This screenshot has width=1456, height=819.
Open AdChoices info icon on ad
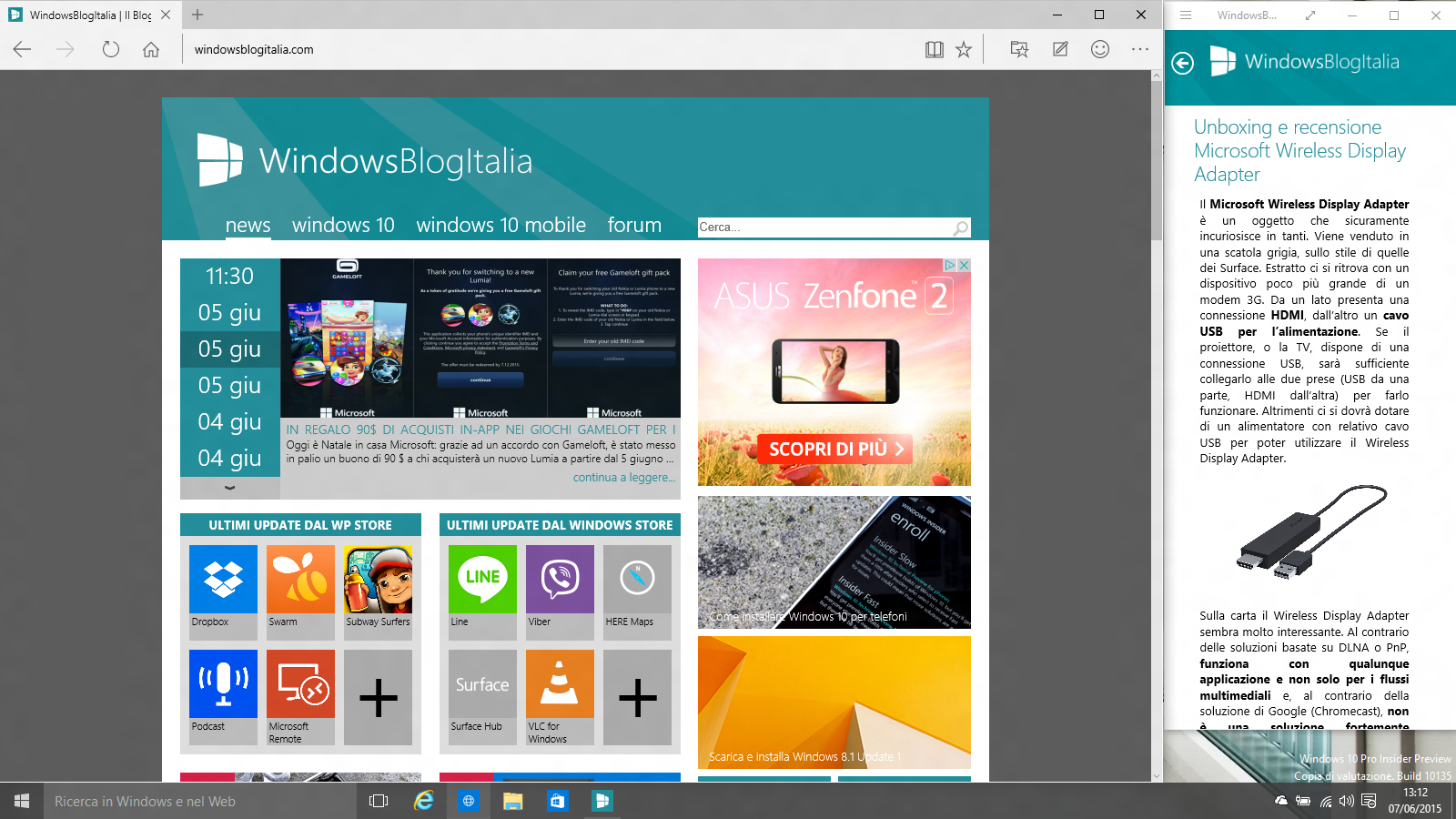pyautogui.click(x=949, y=265)
